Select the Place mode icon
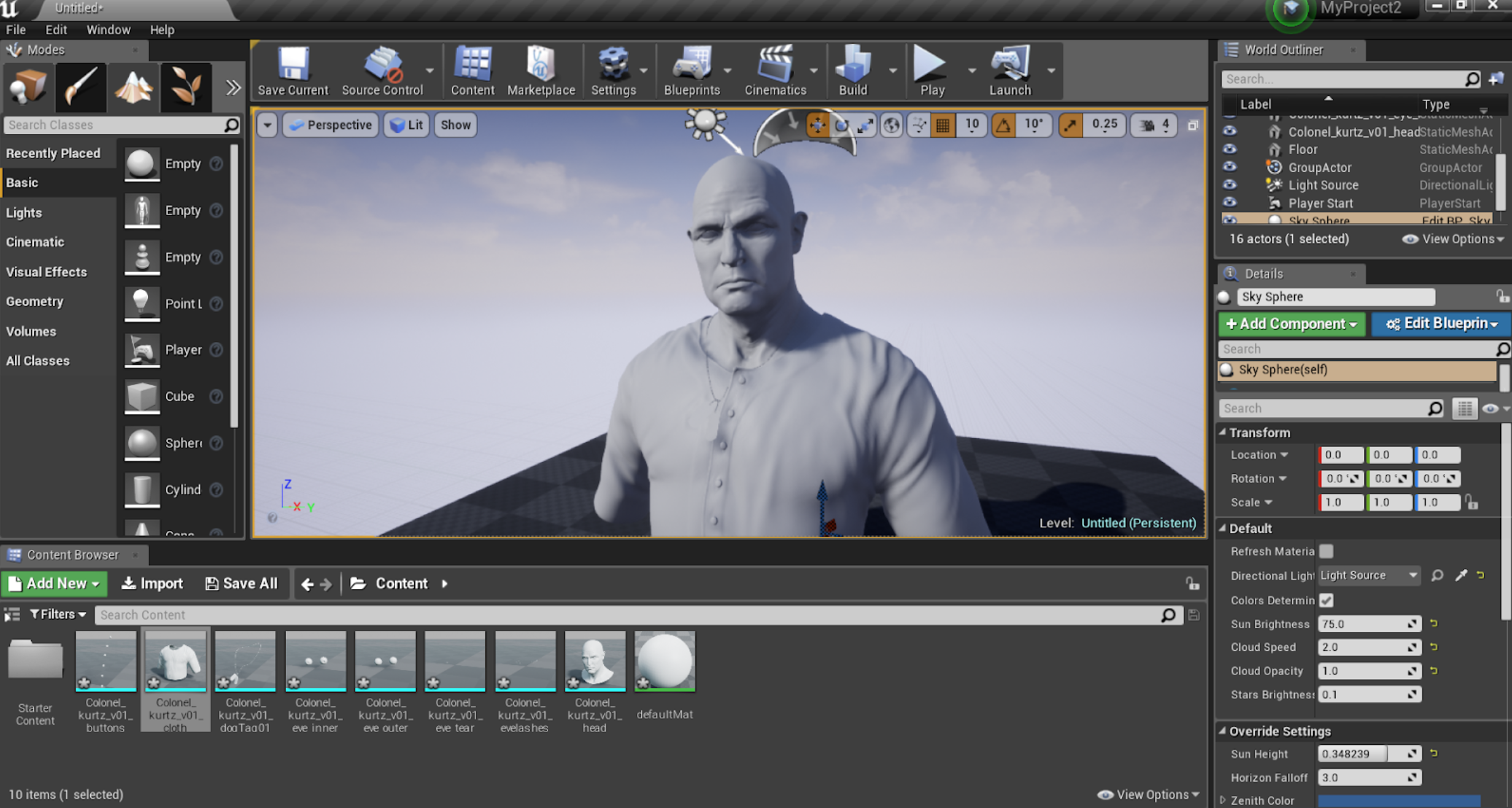The image size is (1512, 808). click(28, 87)
